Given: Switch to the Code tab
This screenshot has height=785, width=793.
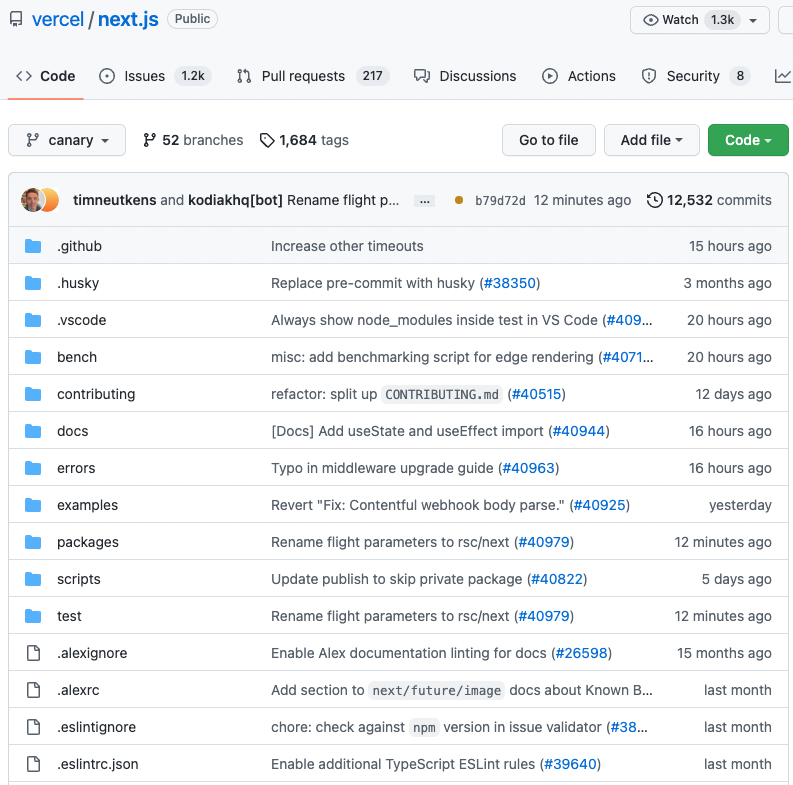Looking at the screenshot, I should click(46, 76).
